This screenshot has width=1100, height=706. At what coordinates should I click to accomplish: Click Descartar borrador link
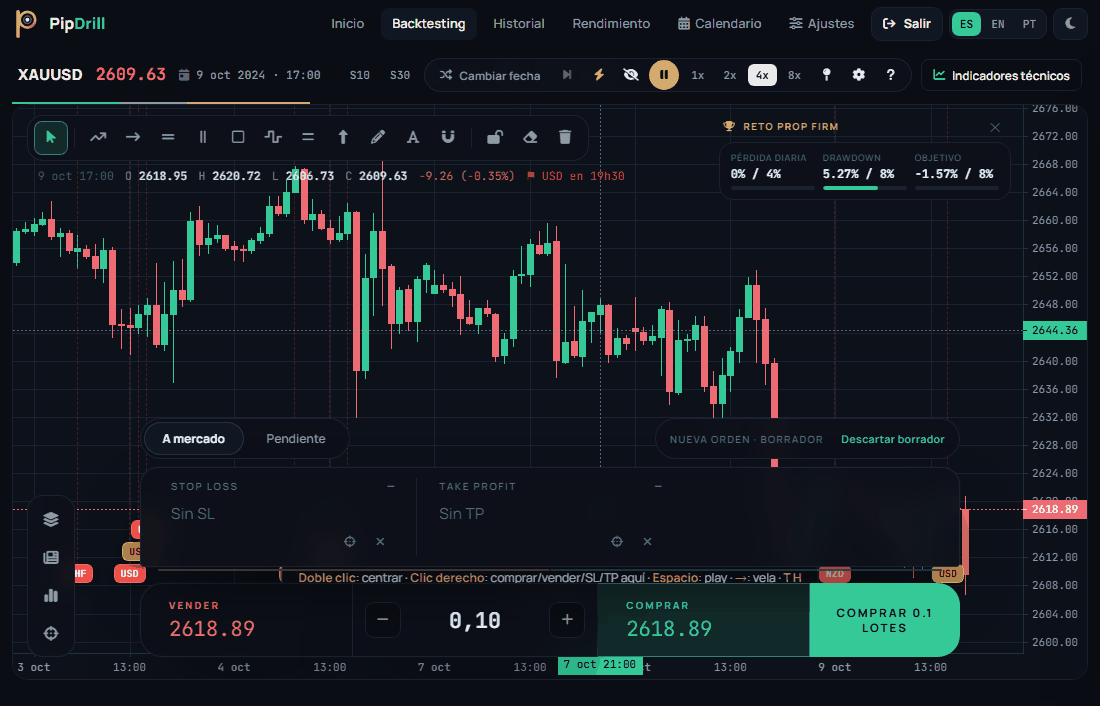pyautogui.click(x=892, y=439)
